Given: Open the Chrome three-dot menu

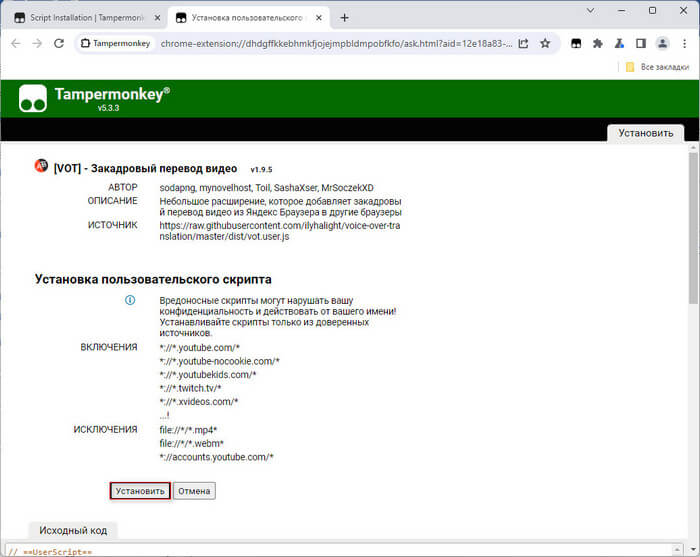Looking at the screenshot, I should (683, 43).
